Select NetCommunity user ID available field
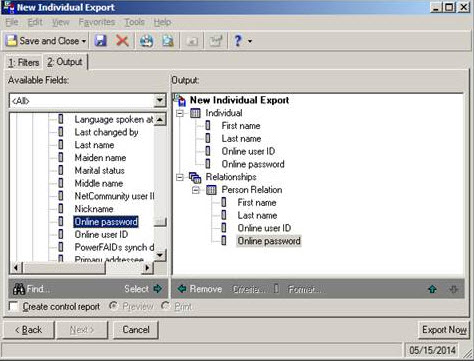This screenshot has height=361, width=474. tap(114, 196)
